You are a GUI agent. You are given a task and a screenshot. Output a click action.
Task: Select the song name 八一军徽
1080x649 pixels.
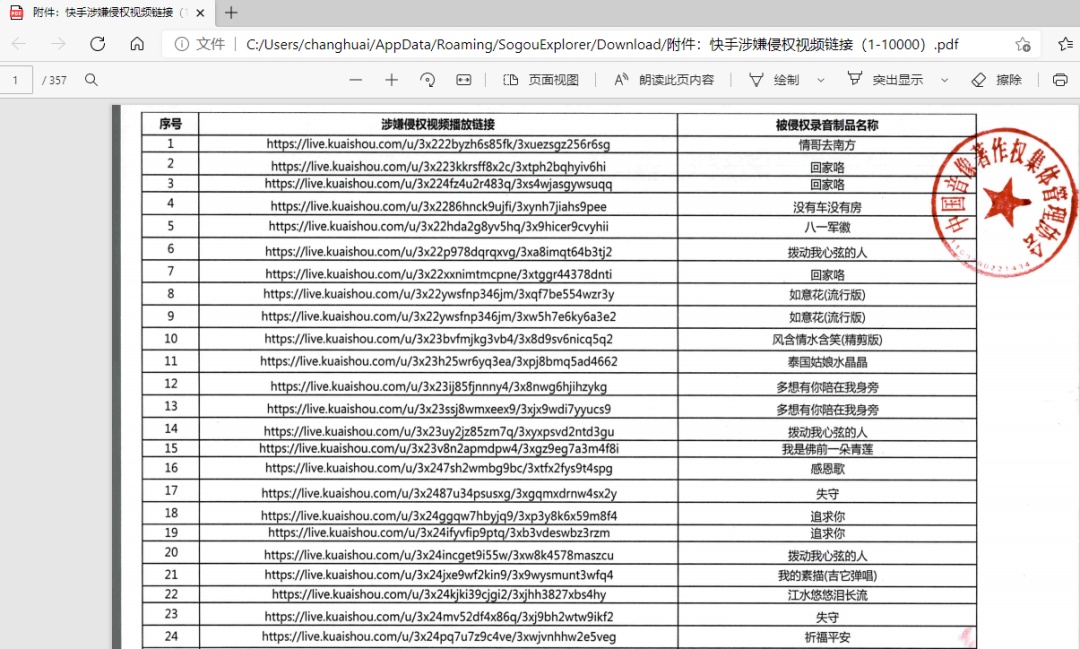tap(827, 227)
